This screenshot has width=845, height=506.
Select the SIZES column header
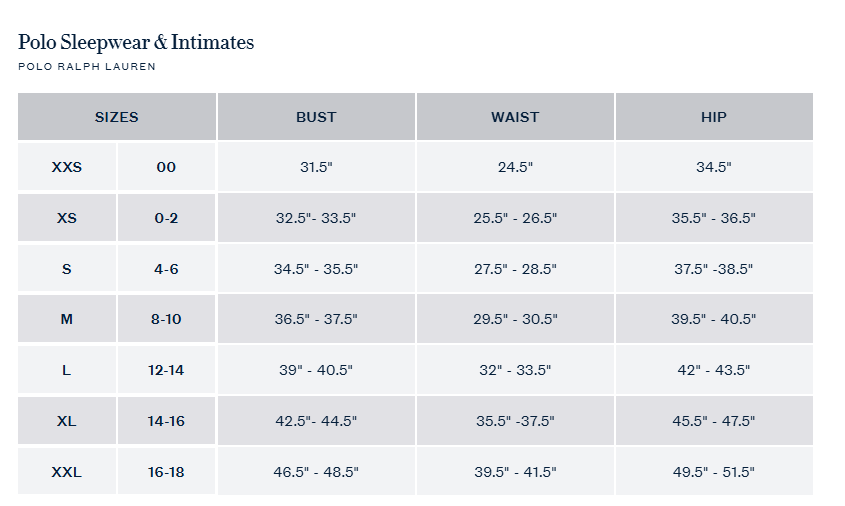[x=116, y=117]
